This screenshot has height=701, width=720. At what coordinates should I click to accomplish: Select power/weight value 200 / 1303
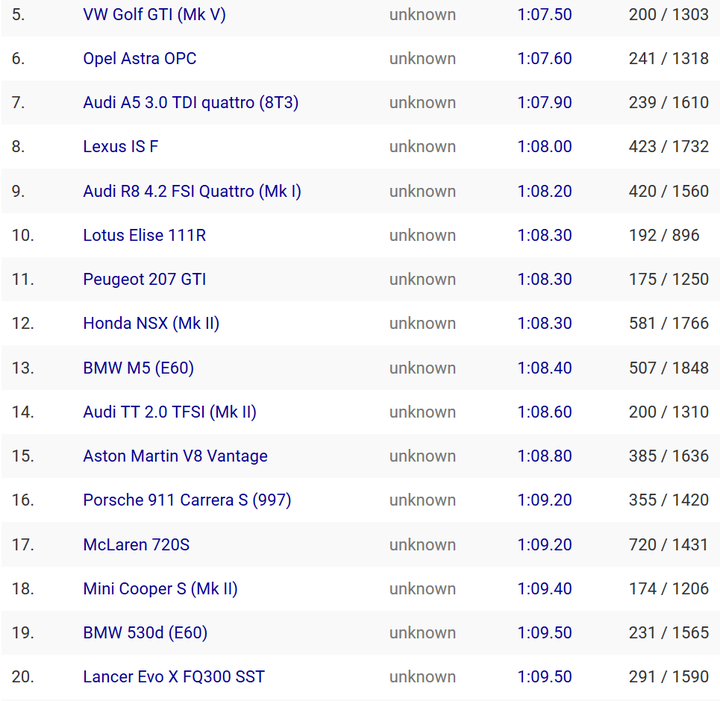click(x=669, y=15)
